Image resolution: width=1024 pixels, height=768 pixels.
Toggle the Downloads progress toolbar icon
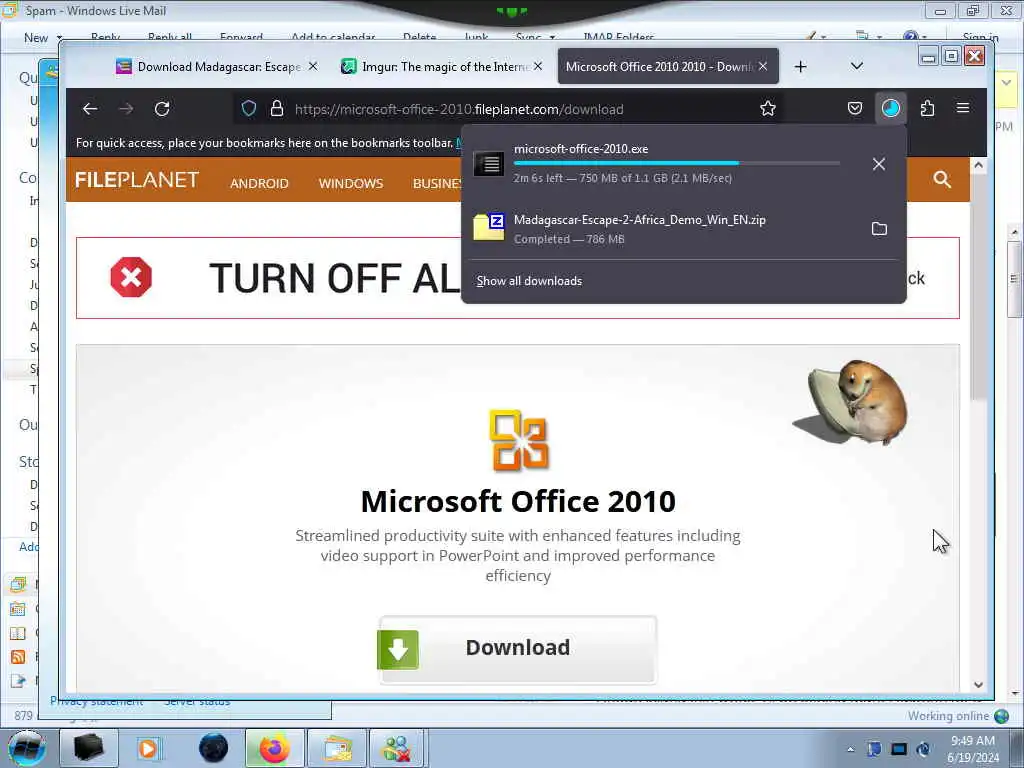click(891, 108)
